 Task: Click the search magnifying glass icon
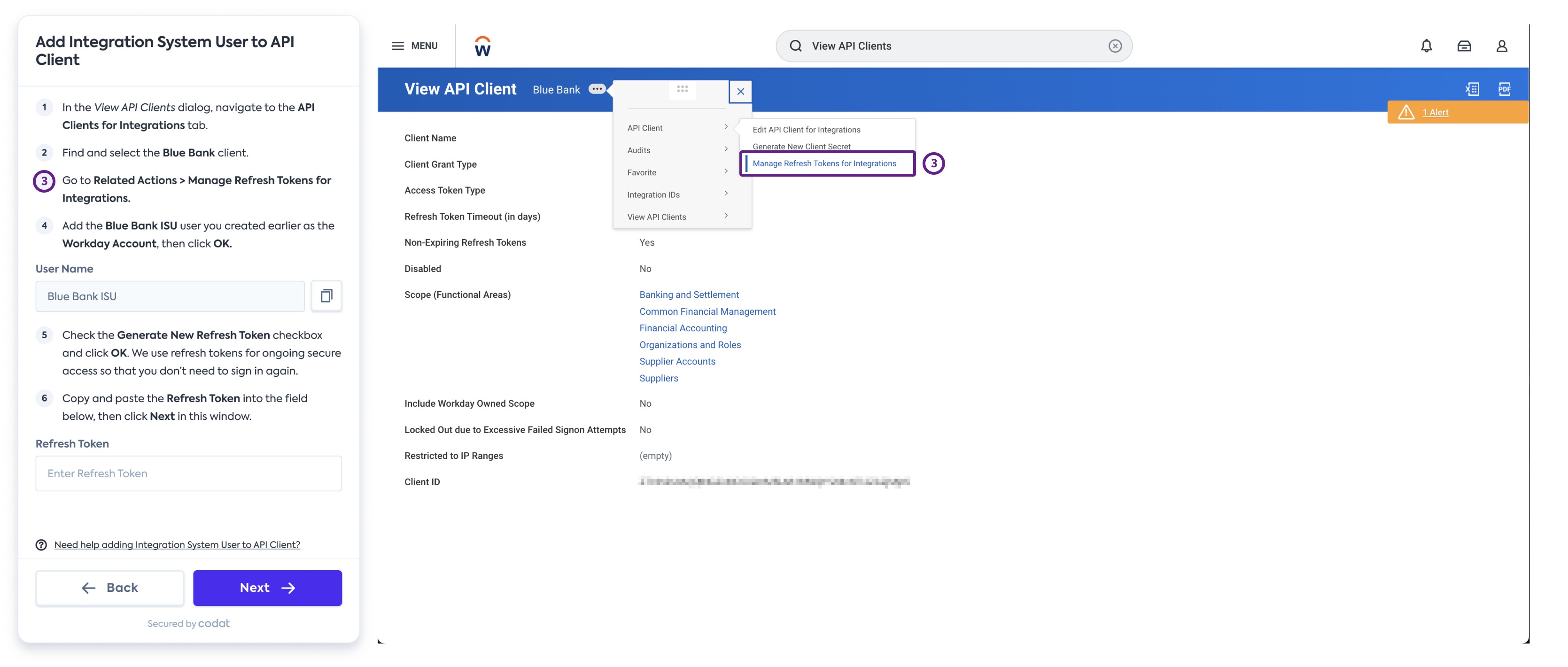click(x=796, y=46)
